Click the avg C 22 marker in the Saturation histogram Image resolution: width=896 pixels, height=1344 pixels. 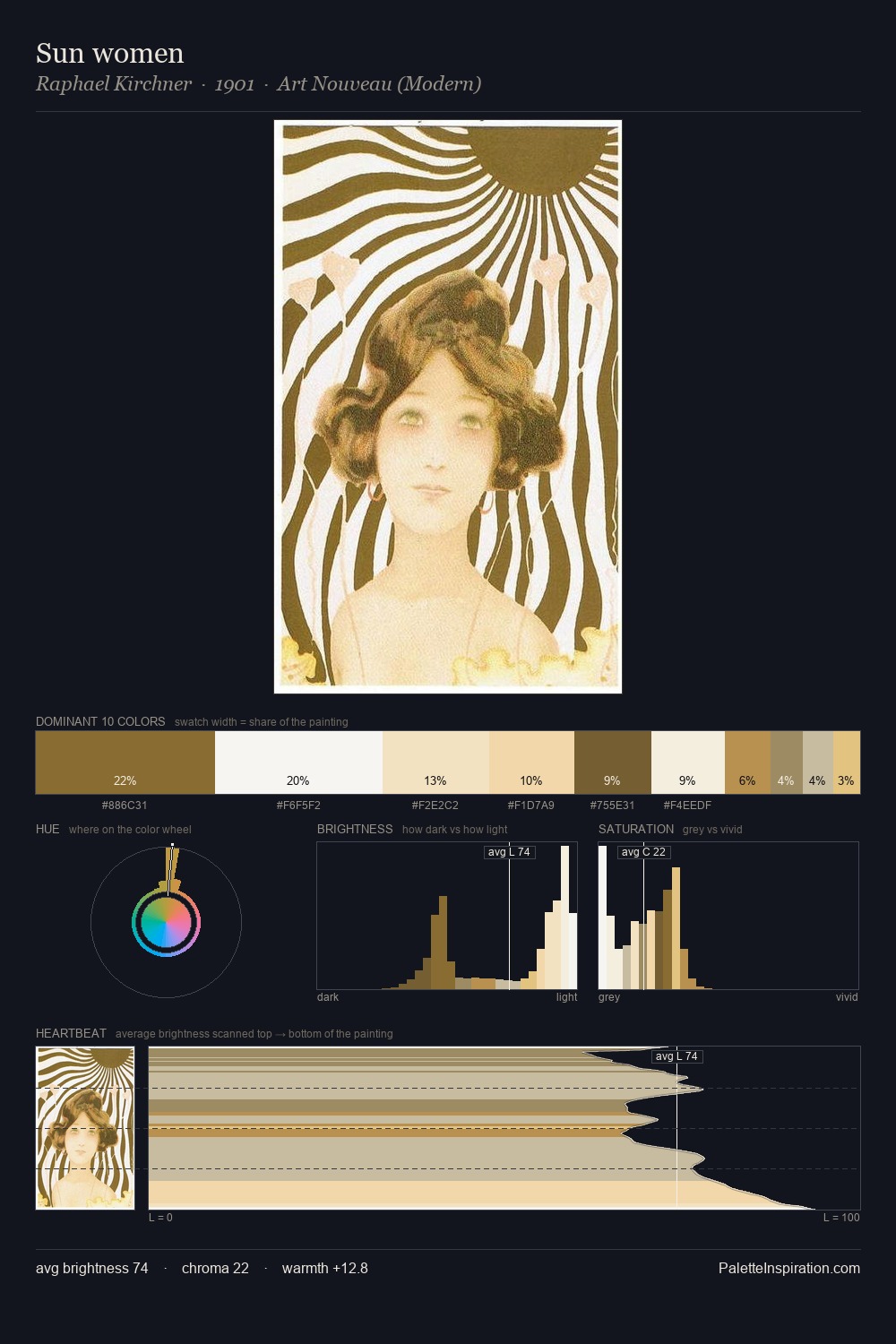click(x=643, y=852)
